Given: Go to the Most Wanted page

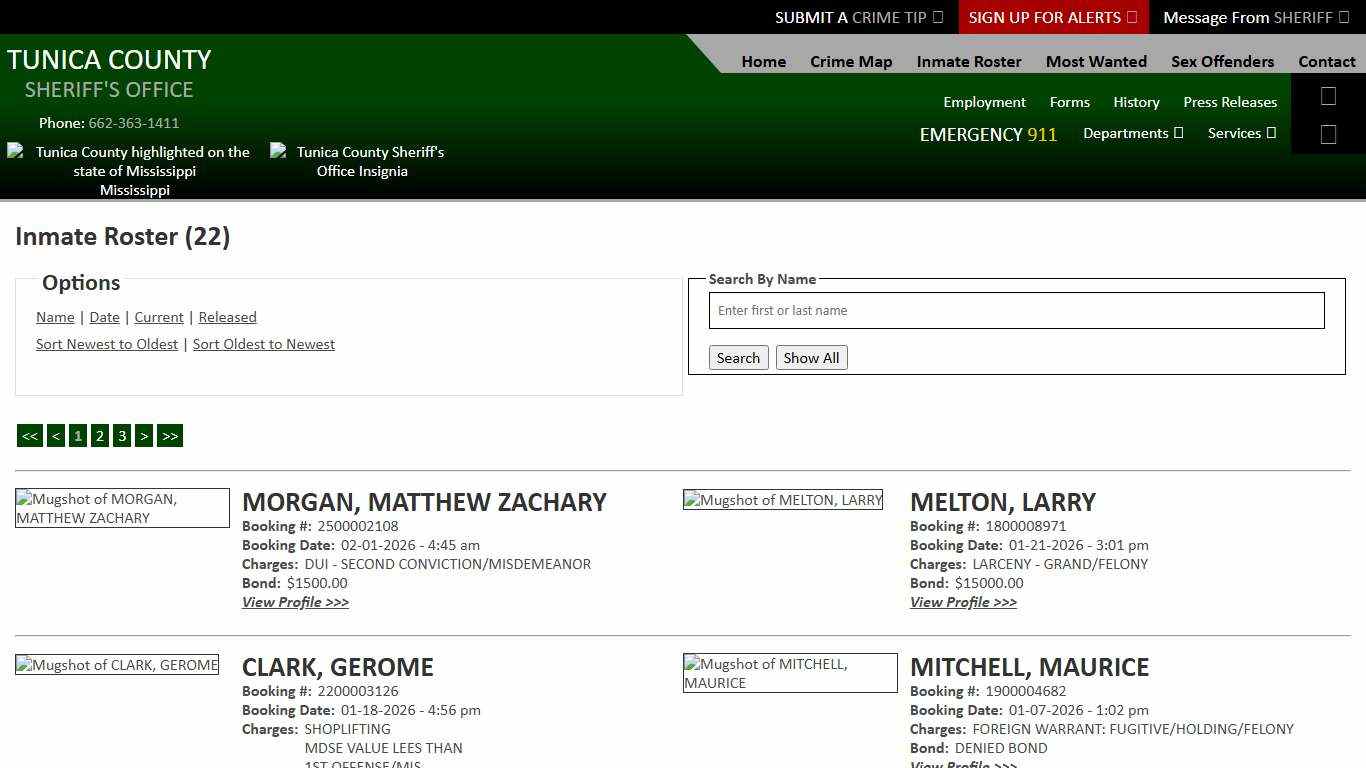Looking at the screenshot, I should click(x=1096, y=61).
